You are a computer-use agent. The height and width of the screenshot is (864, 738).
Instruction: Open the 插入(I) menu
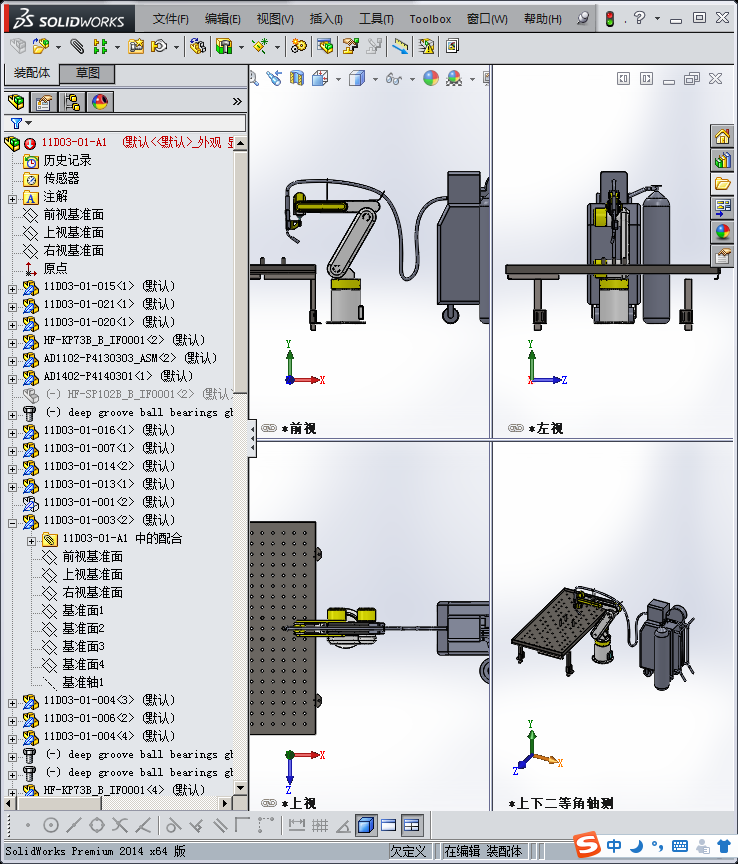[326, 19]
